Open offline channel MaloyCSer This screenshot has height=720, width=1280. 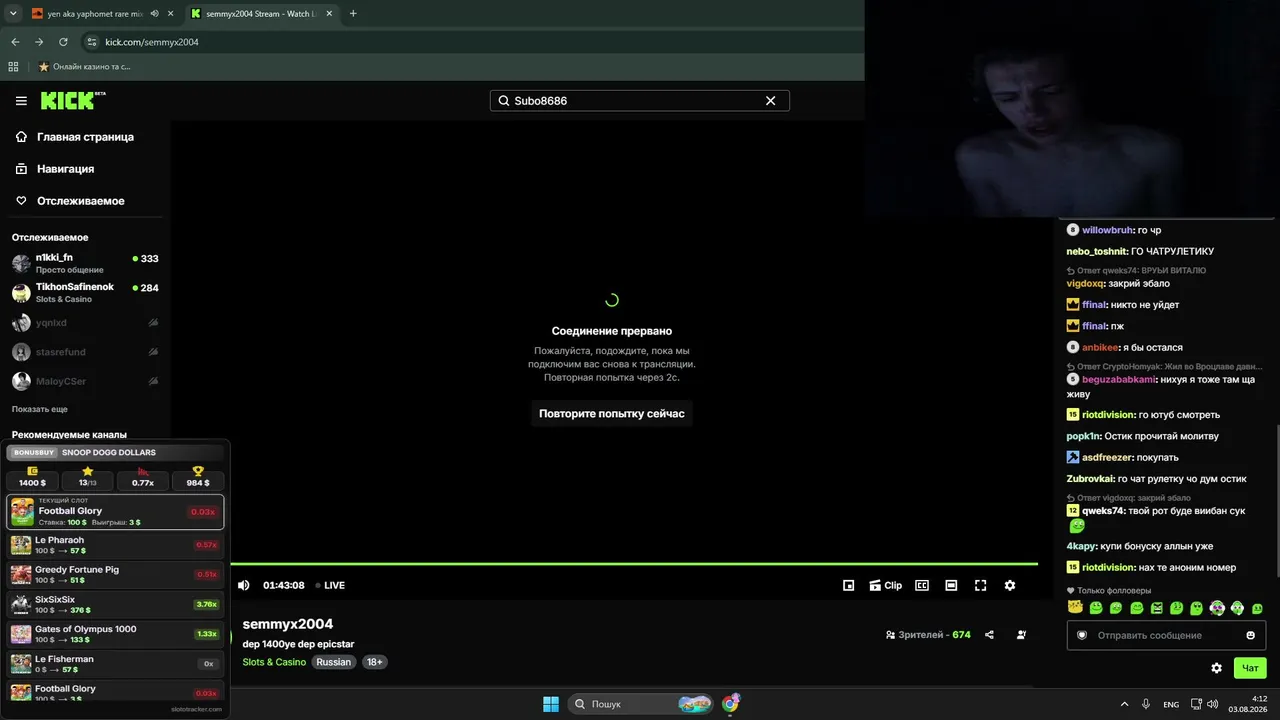click(x=85, y=381)
